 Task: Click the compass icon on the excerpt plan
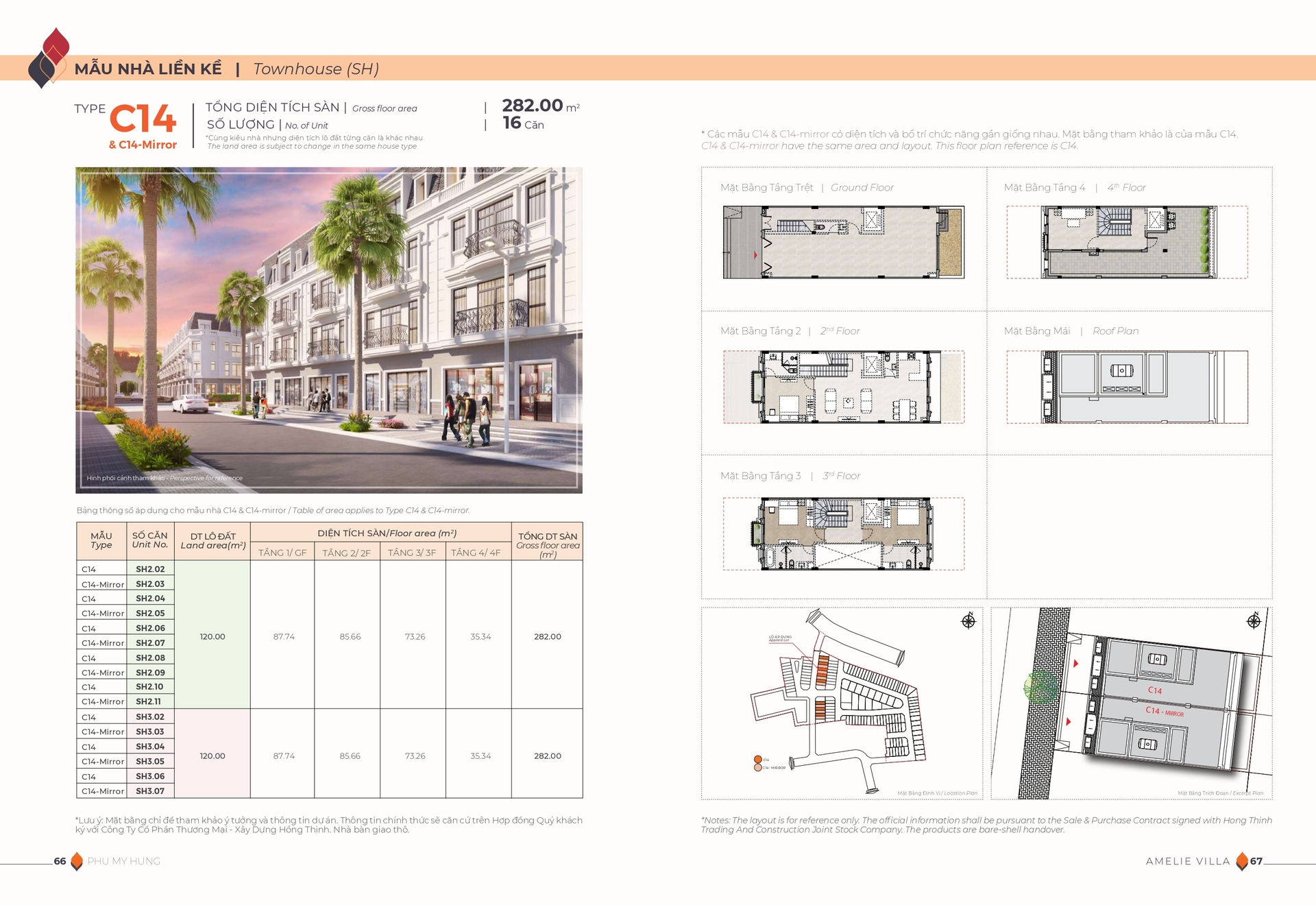(x=1254, y=621)
